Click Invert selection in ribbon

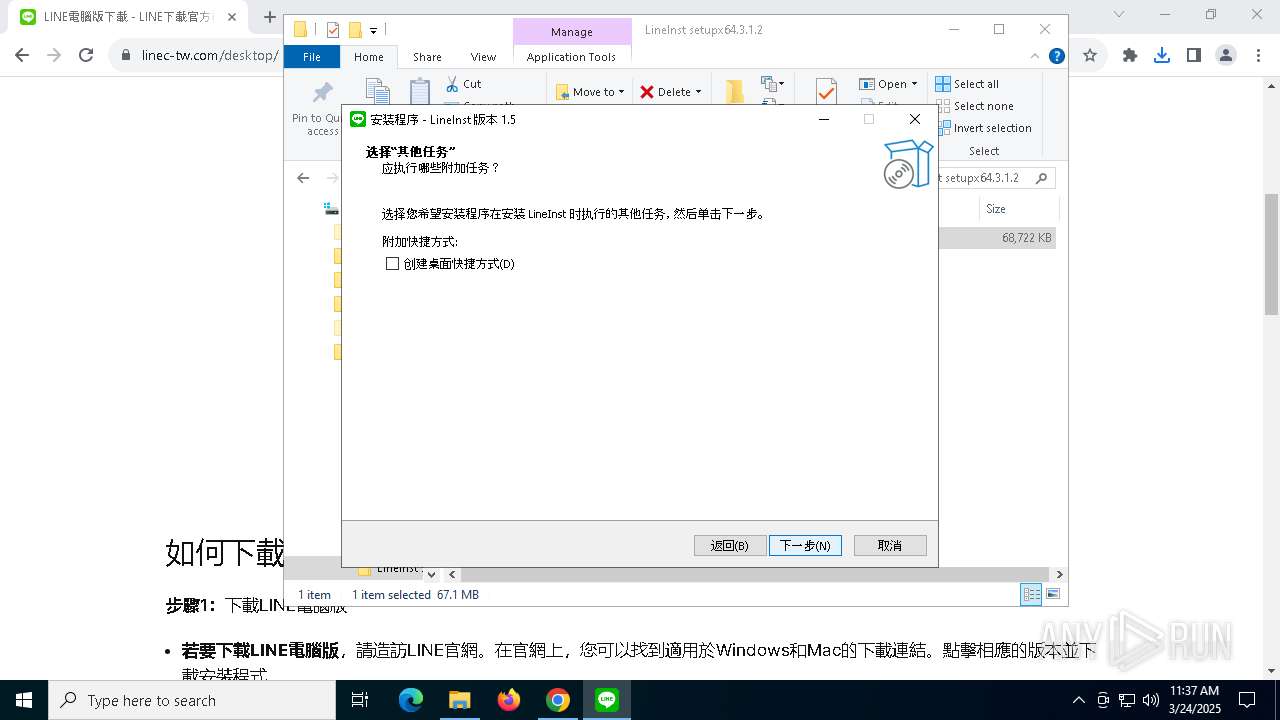pyautogui.click(x=983, y=128)
